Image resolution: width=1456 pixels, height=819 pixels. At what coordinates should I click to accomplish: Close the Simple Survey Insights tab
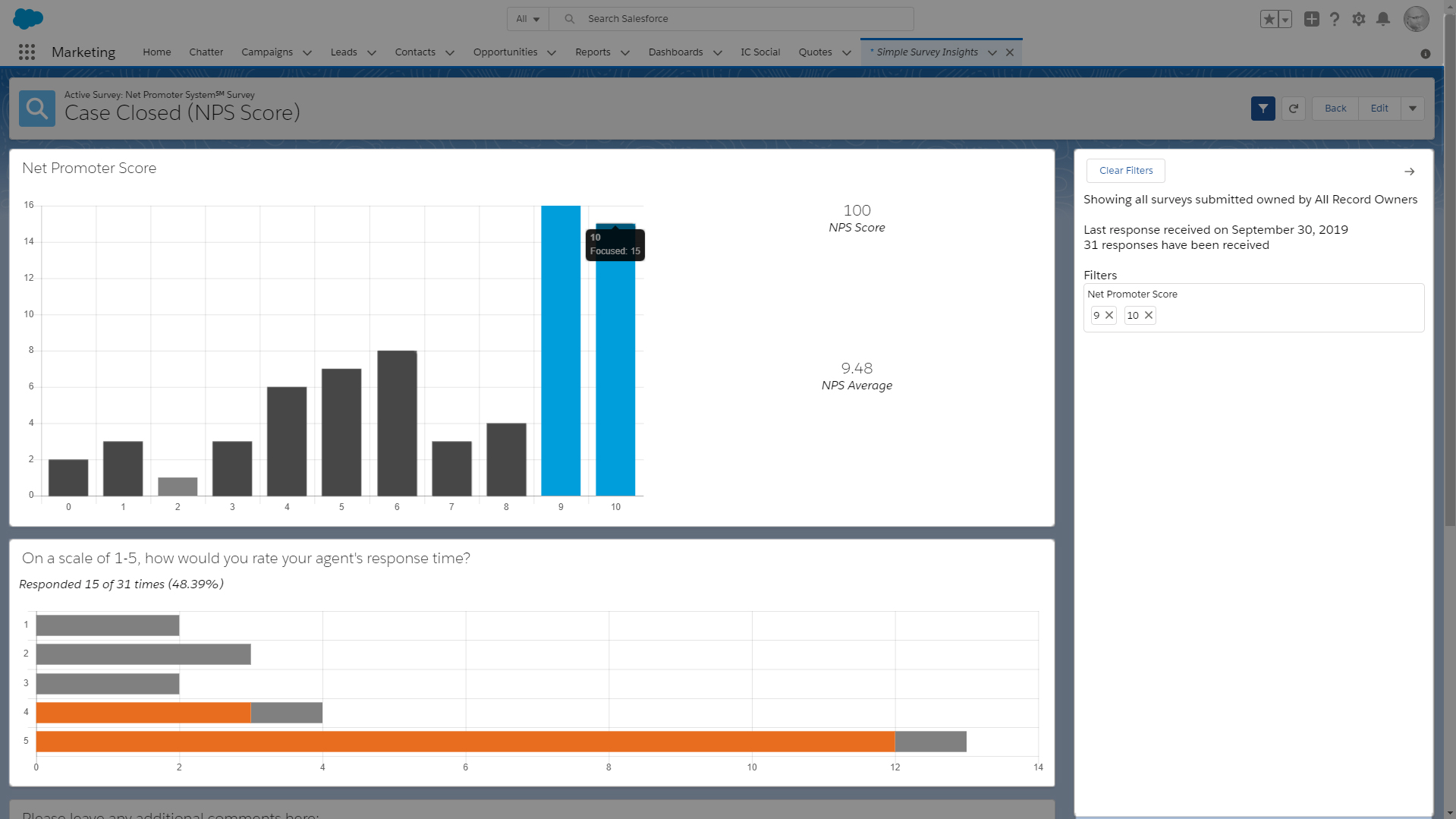(1010, 52)
